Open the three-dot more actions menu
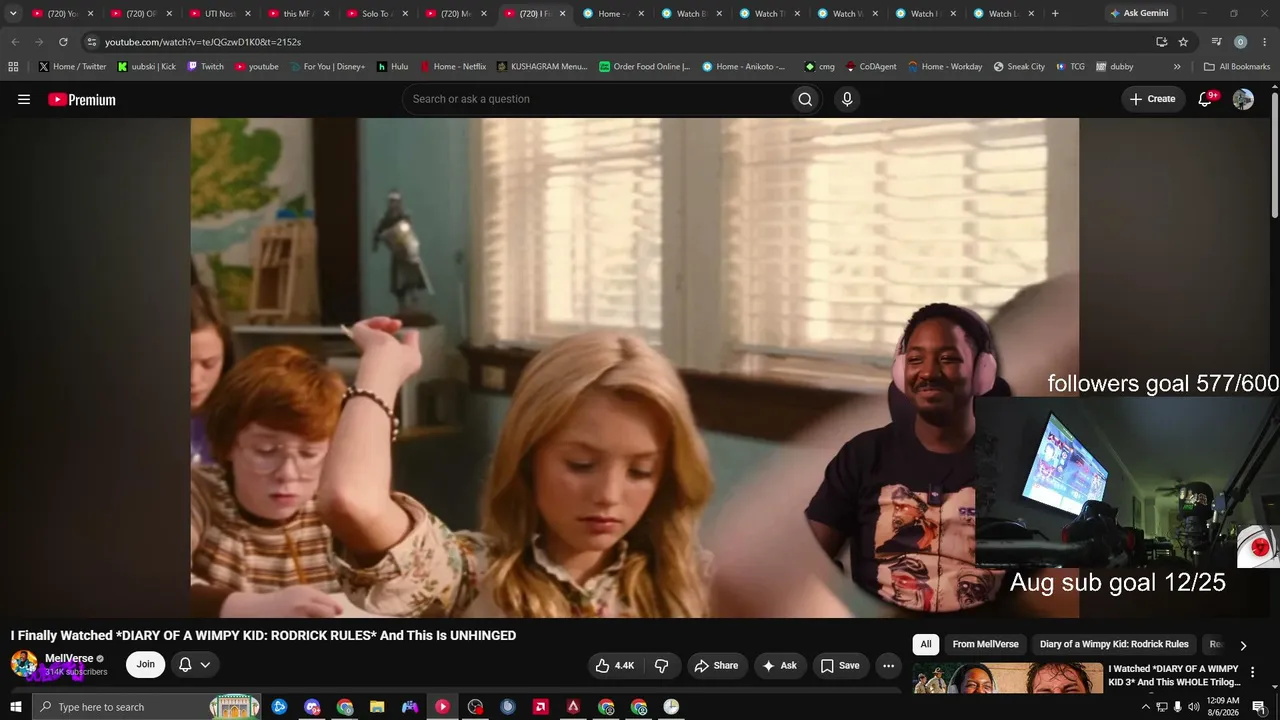The width and height of the screenshot is (1280, 720). coord(888,665)
